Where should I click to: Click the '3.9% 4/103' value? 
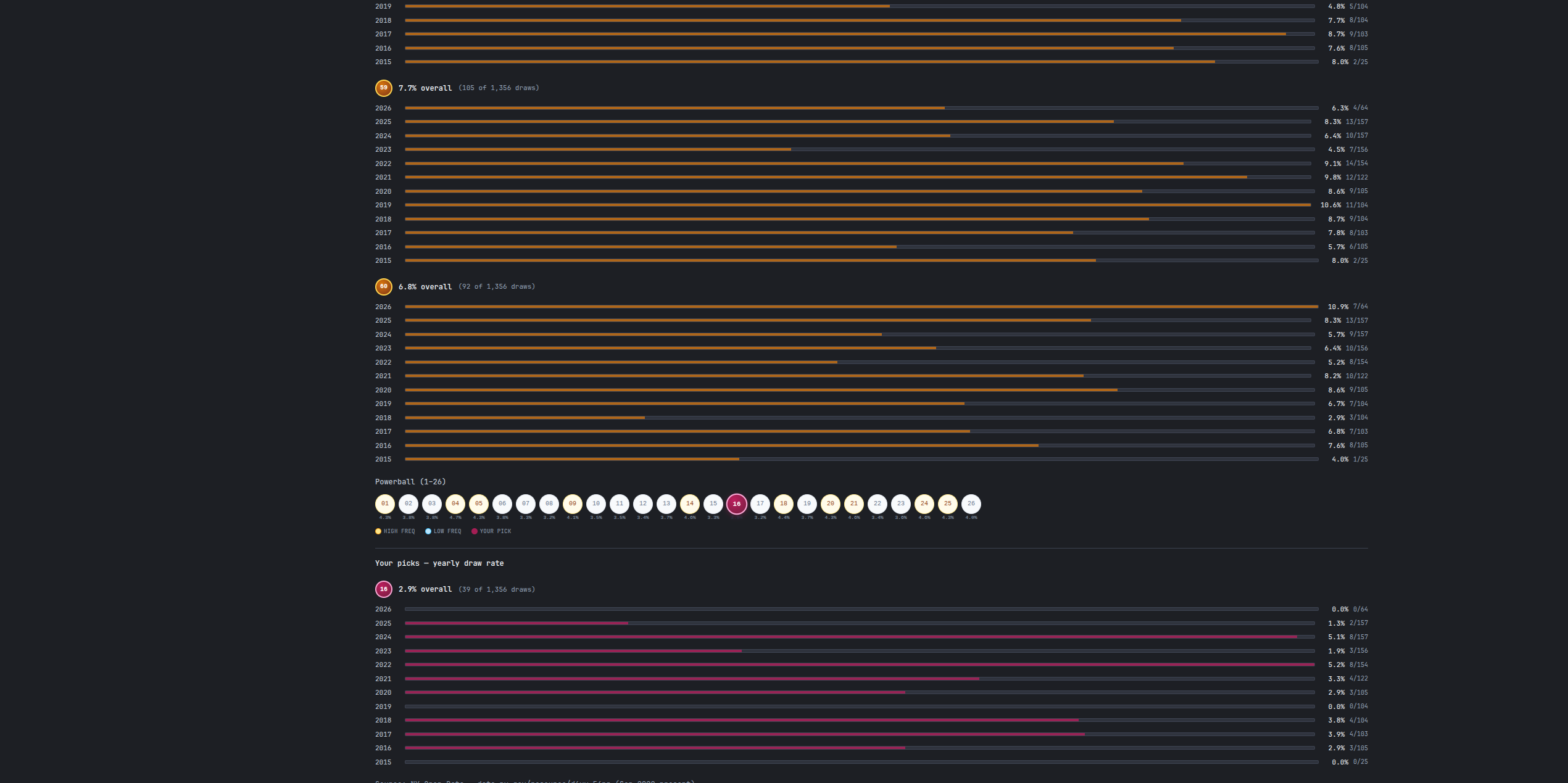click(x=1348, y=734)
